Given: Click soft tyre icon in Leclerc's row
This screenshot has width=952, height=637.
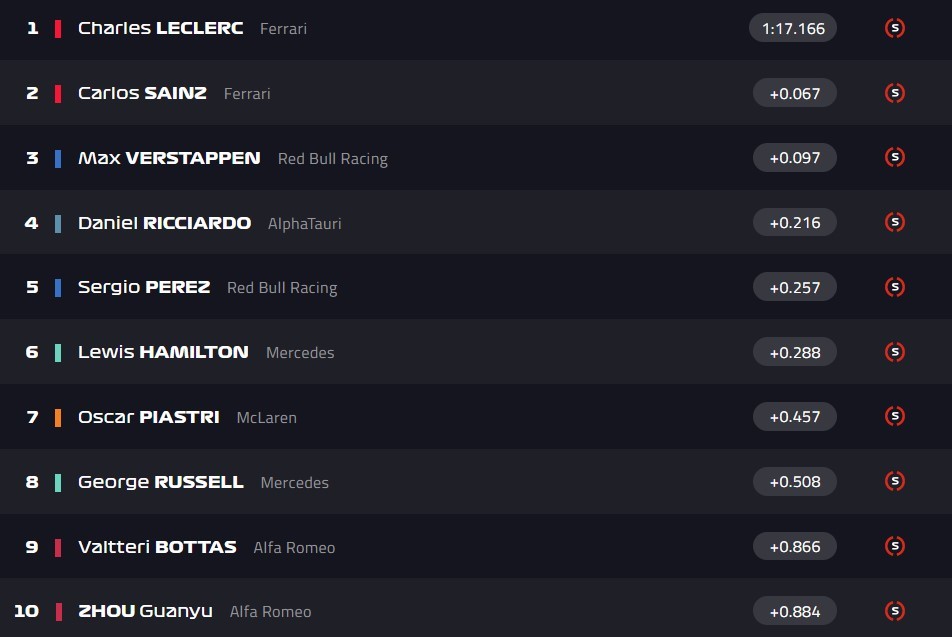Looking at the screenshot, I should (x=895, y=28).
